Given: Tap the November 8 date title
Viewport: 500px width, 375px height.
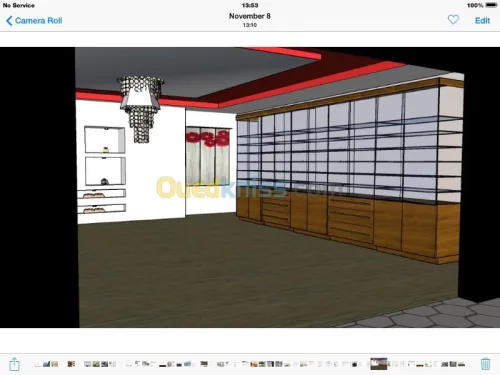Looking at the screenshot, I should pos(250,16).
